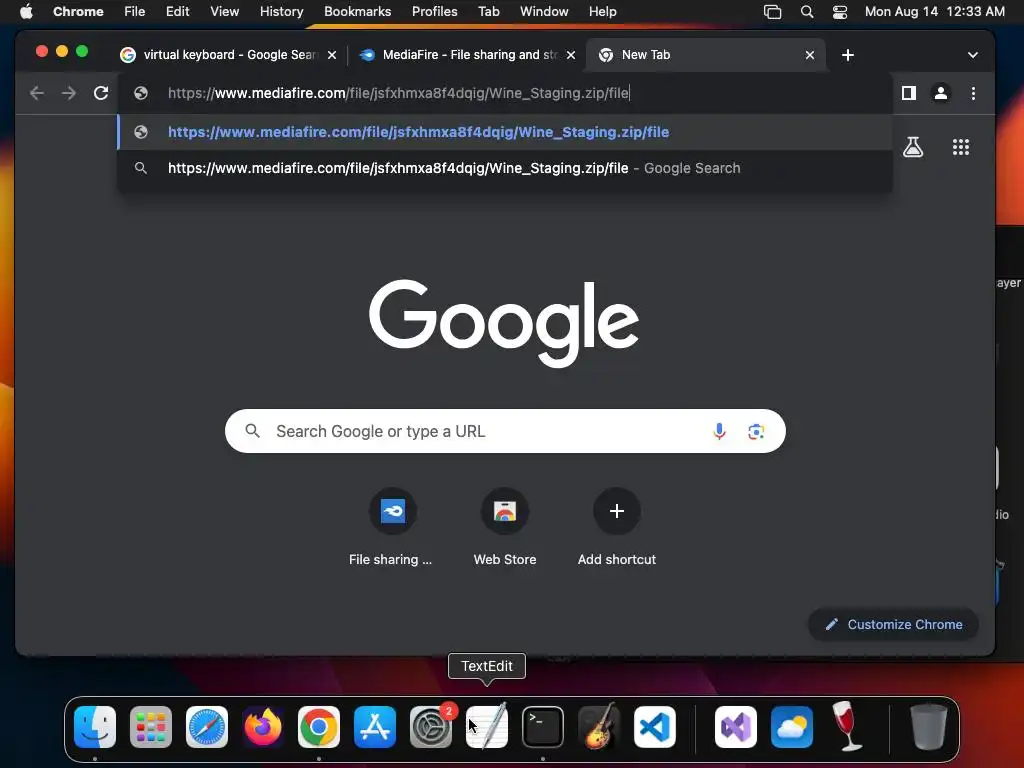Open Trash in the dock
Image resolution: width=1024 pixels, height=768 pixels.
point(929,726)
